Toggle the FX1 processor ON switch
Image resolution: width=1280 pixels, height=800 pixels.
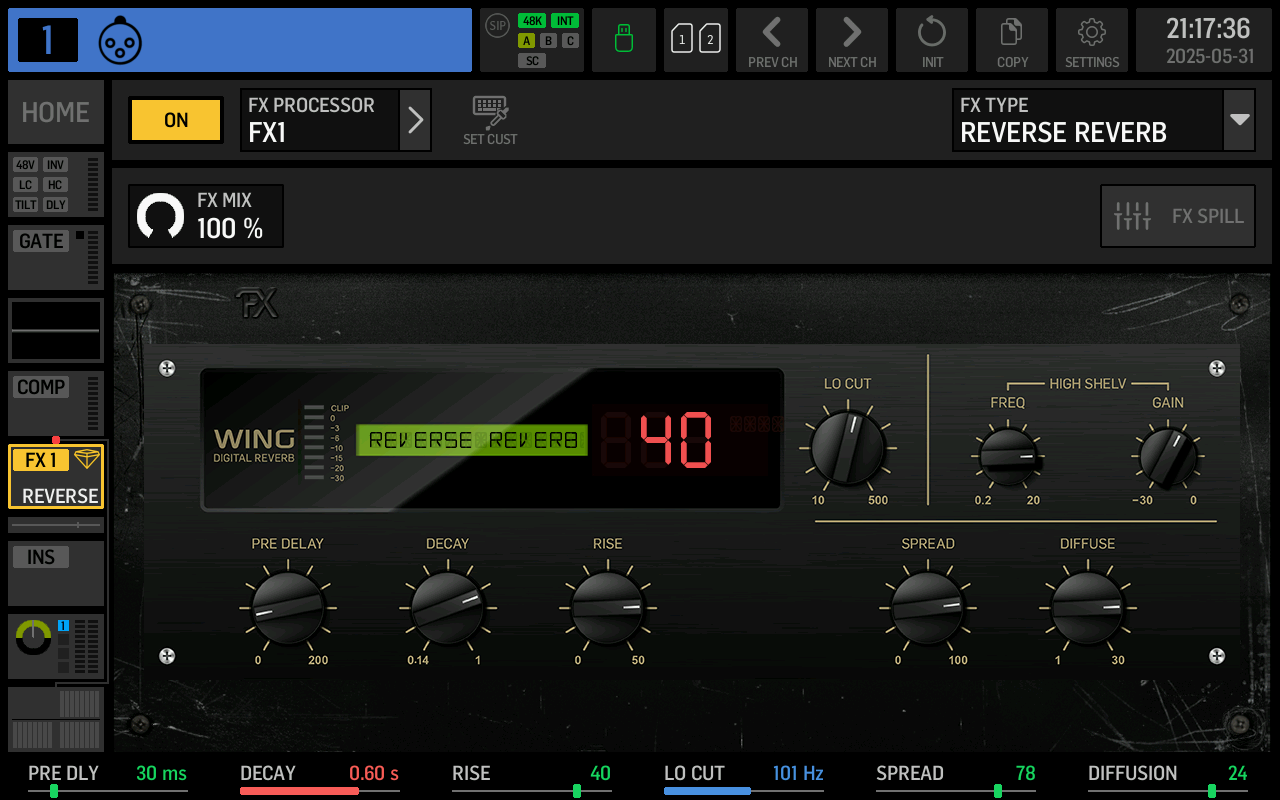pyautogui.click(x=175, y=119)
